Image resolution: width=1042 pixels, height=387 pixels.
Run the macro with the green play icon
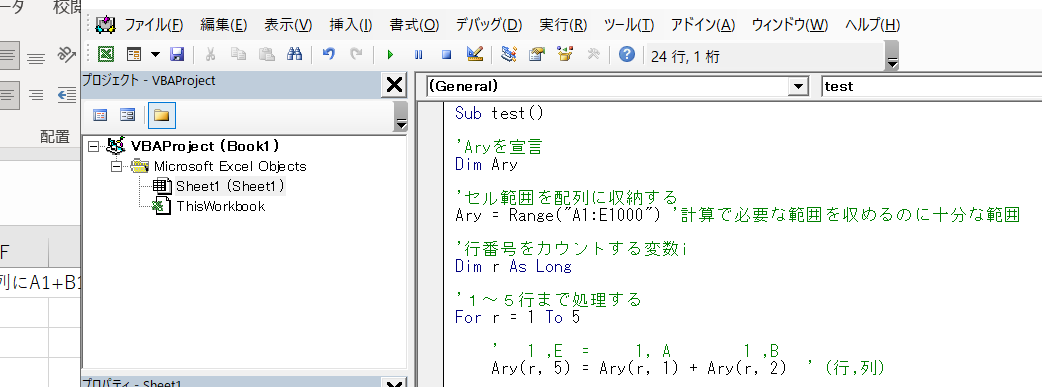(x=391, y=55)
